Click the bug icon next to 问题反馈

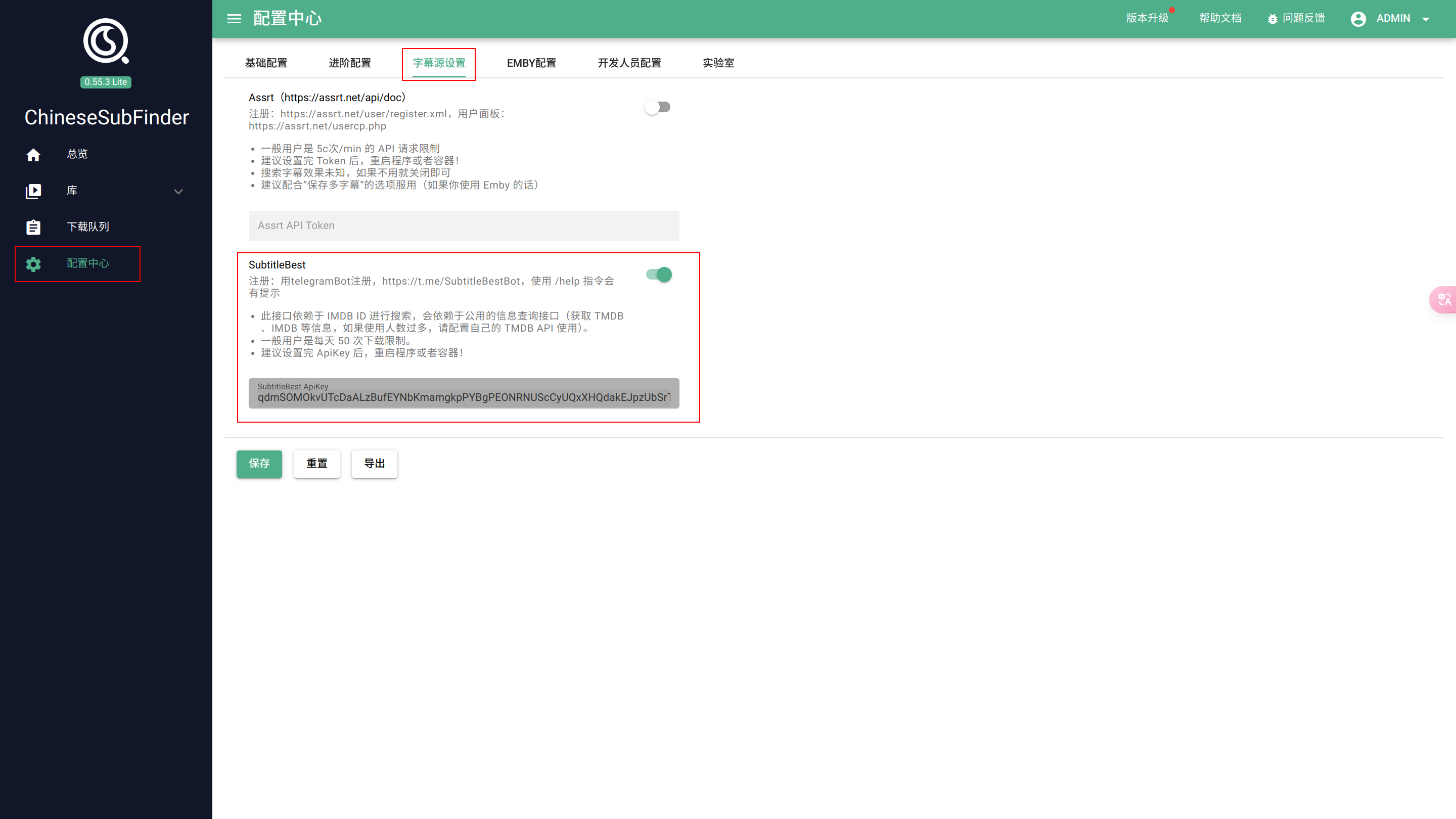[x=1272, y=19]
